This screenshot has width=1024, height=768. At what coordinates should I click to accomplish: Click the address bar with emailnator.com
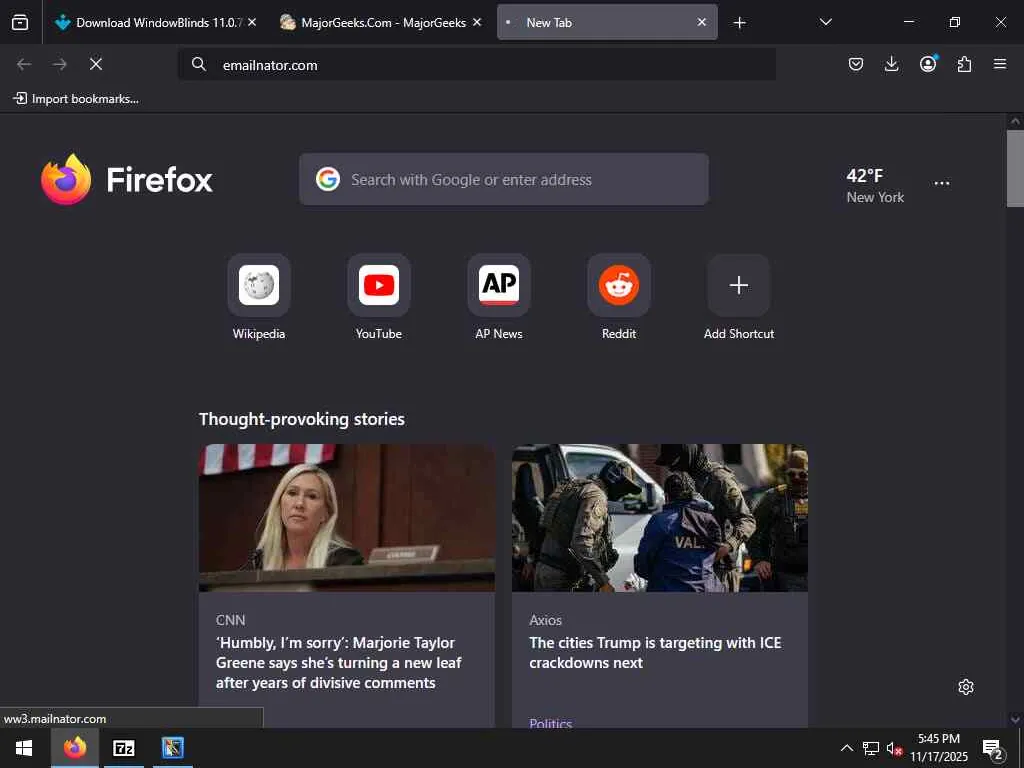[x=477, y=65]
